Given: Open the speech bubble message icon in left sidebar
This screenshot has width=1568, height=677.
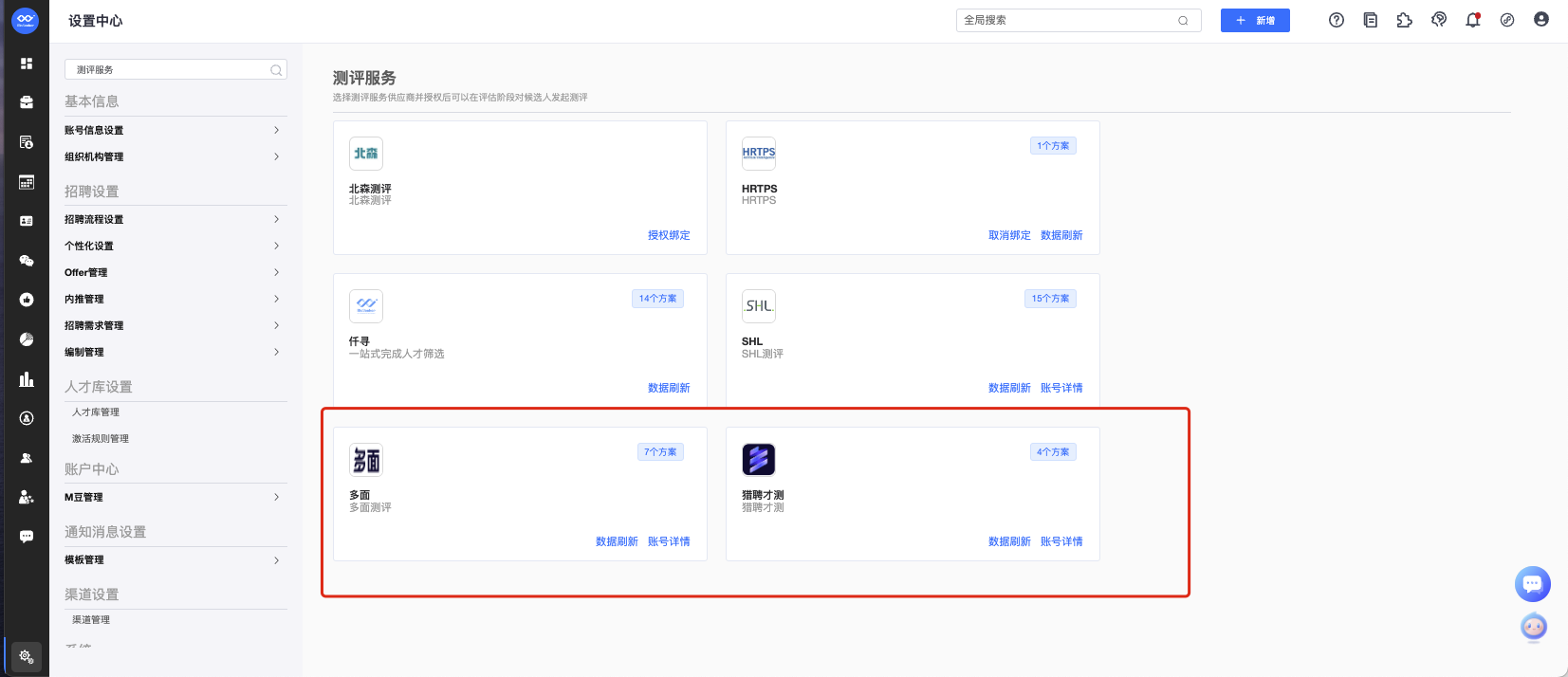Looking at the screenshot, I should point(27,537).
